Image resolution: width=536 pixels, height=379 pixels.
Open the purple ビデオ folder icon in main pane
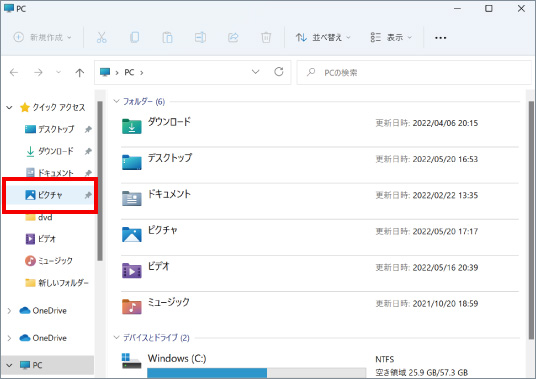pyautogui.click(x=132, y=271)
